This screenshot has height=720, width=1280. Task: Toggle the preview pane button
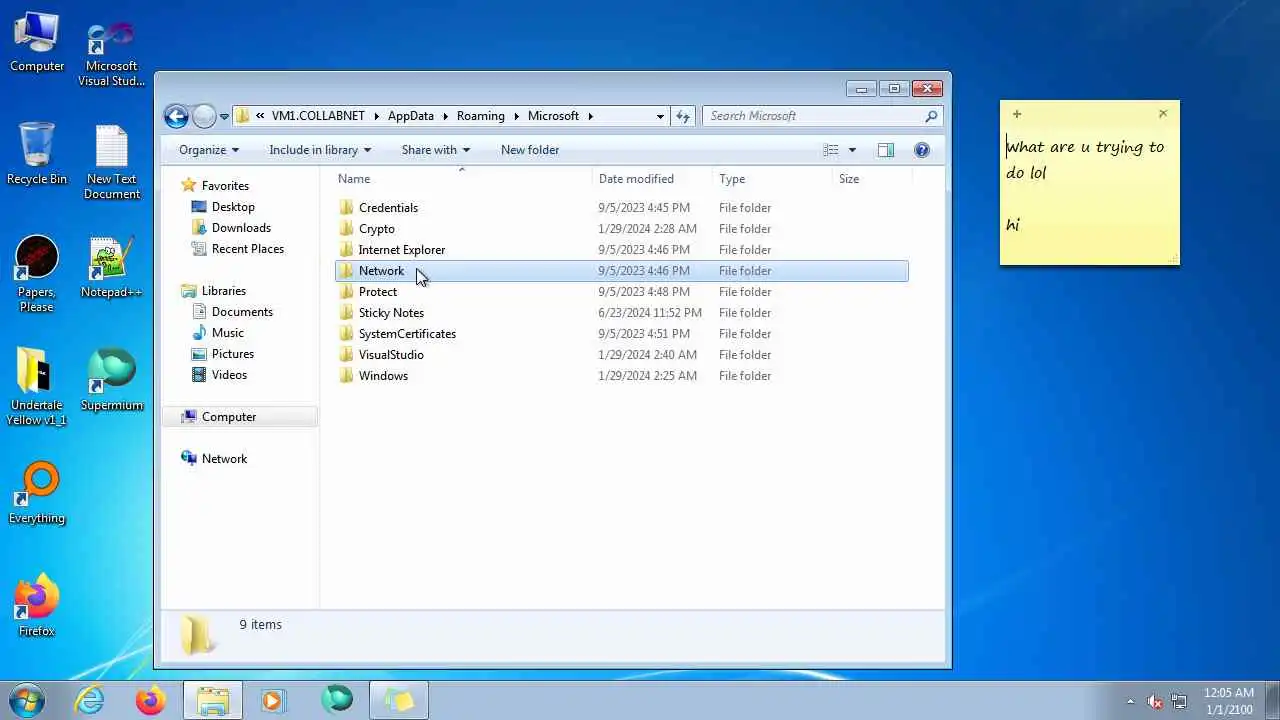(885, 150)
